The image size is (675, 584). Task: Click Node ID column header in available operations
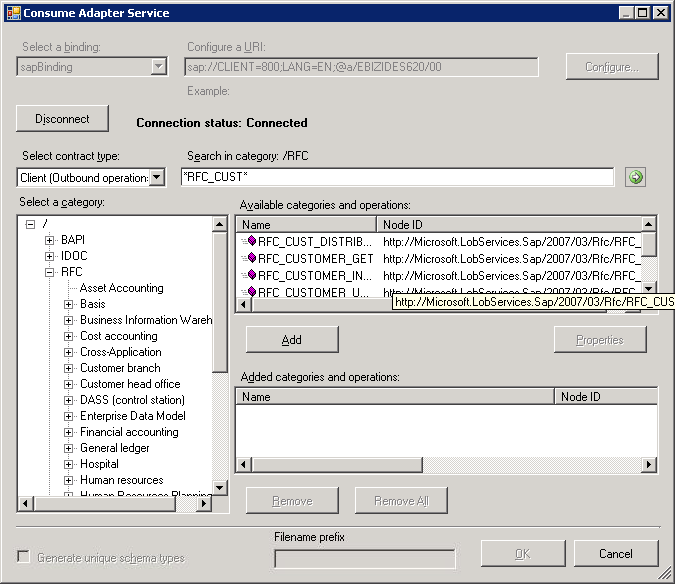click(x=509, y=224)
